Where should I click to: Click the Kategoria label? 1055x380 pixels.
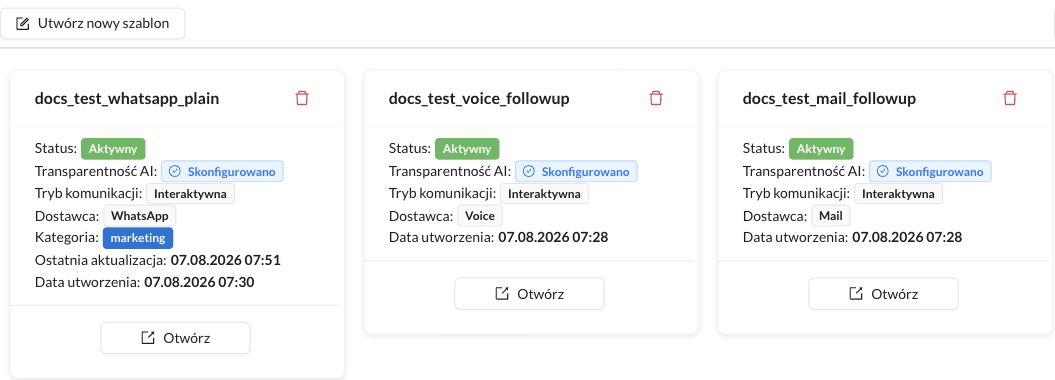click(67, 238)
